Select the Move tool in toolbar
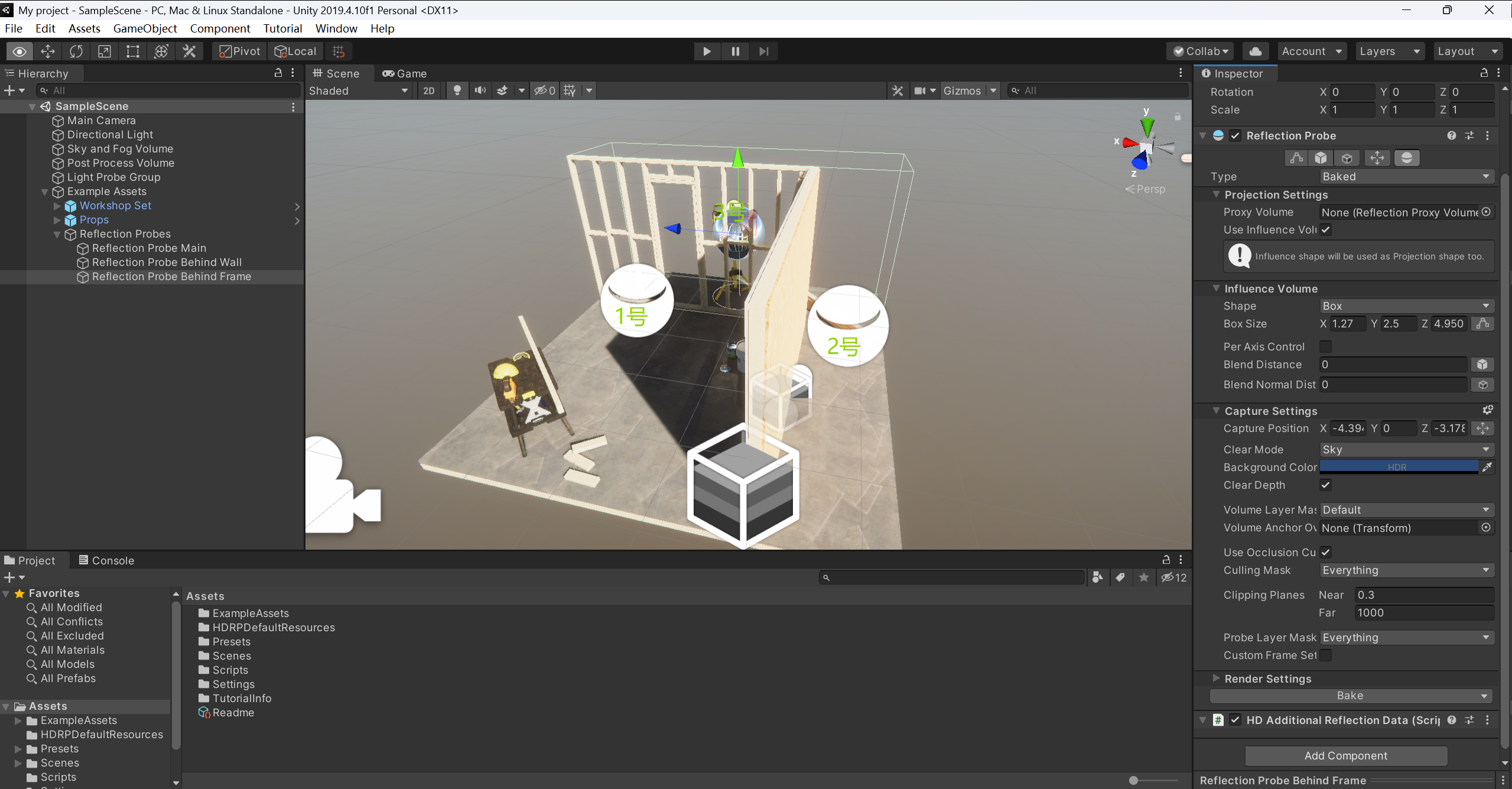The image size is (1512, 789). coord(48,51)
